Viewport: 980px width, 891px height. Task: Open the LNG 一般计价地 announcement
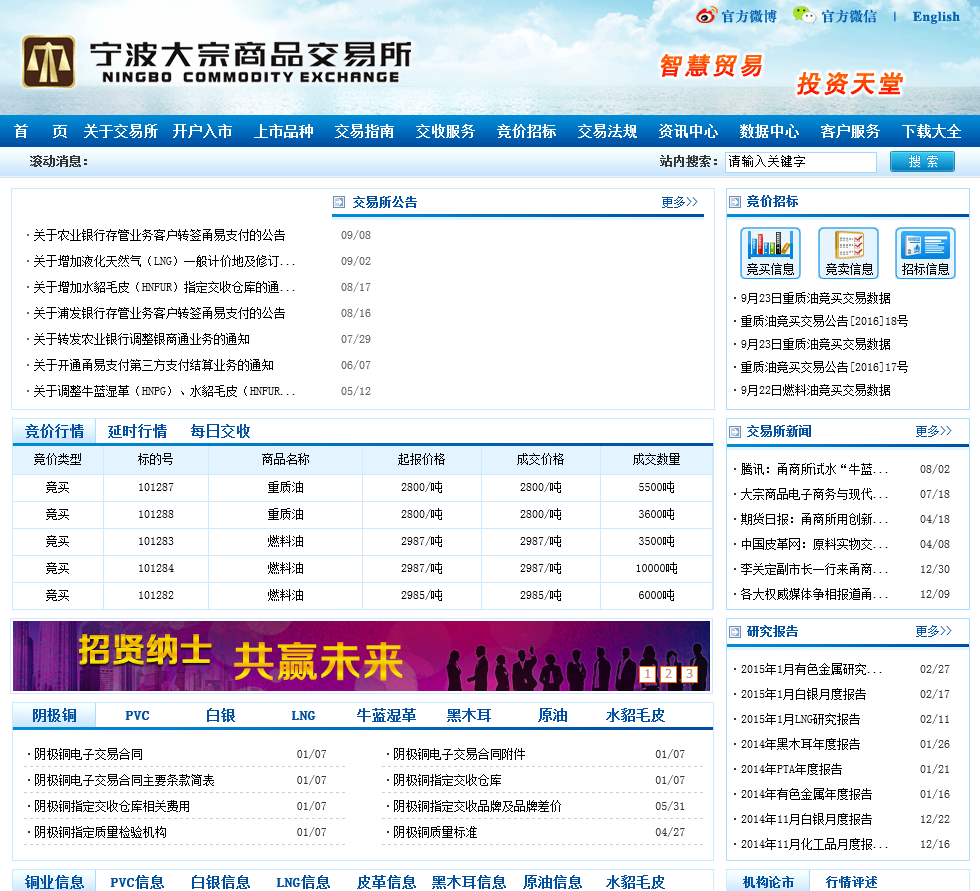164,261
